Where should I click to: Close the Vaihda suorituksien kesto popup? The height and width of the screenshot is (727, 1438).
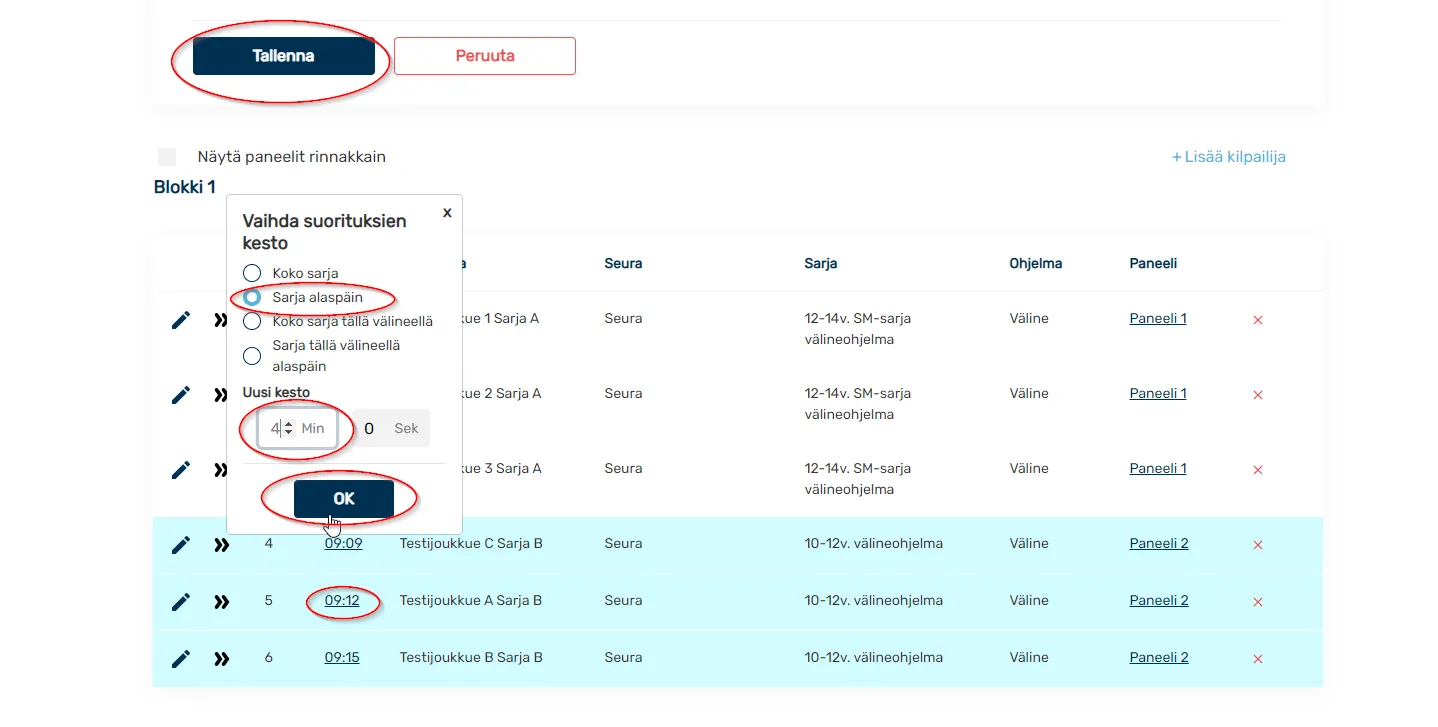click(x=447, y=213)
